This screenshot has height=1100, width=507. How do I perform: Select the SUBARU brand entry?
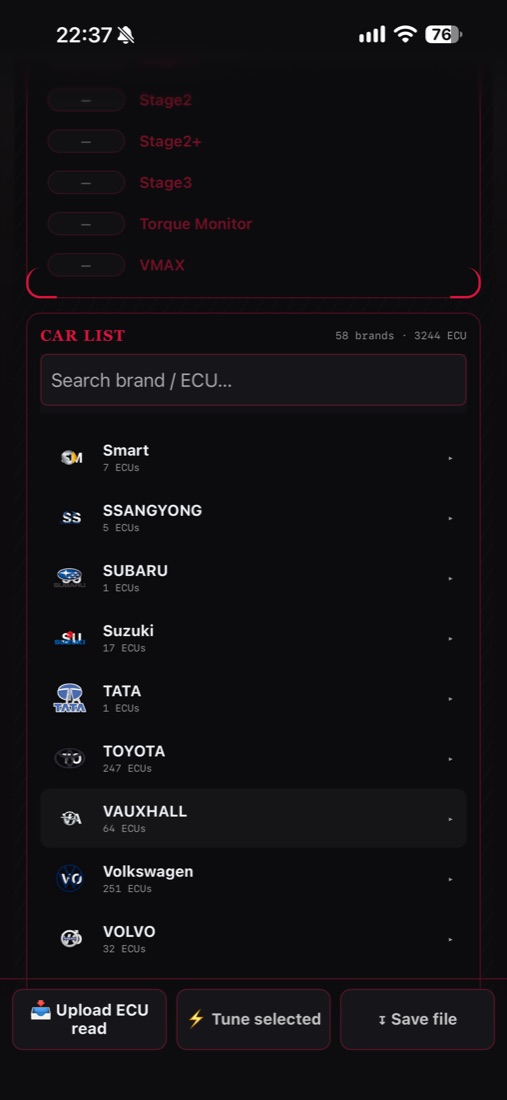tap(253, 578)
